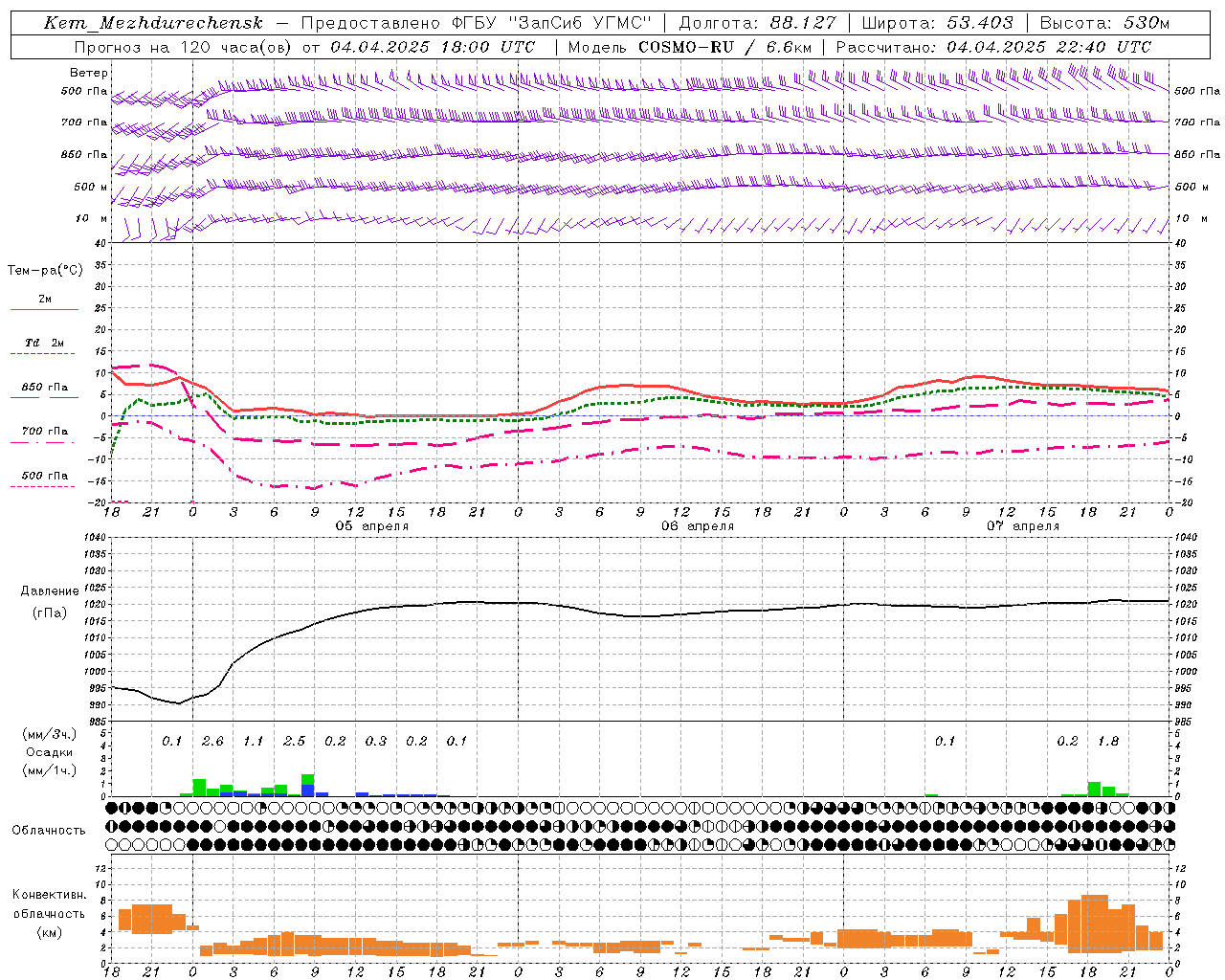Click the Ветер wind panel label
Viewport: 1225px width, 980px height.
[x=89, y=73]
